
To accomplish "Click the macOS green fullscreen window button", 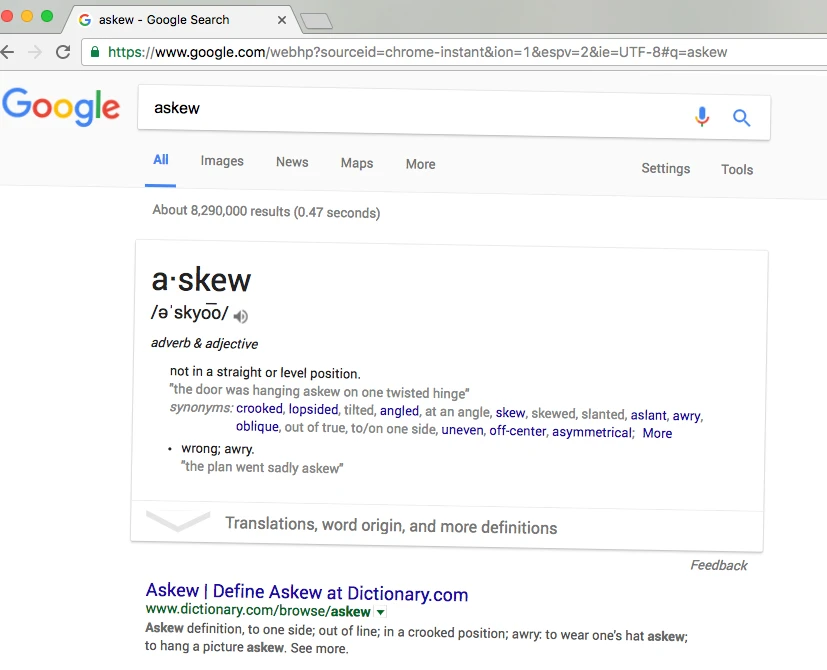I will pyautogui.click(x=47, y=16).
